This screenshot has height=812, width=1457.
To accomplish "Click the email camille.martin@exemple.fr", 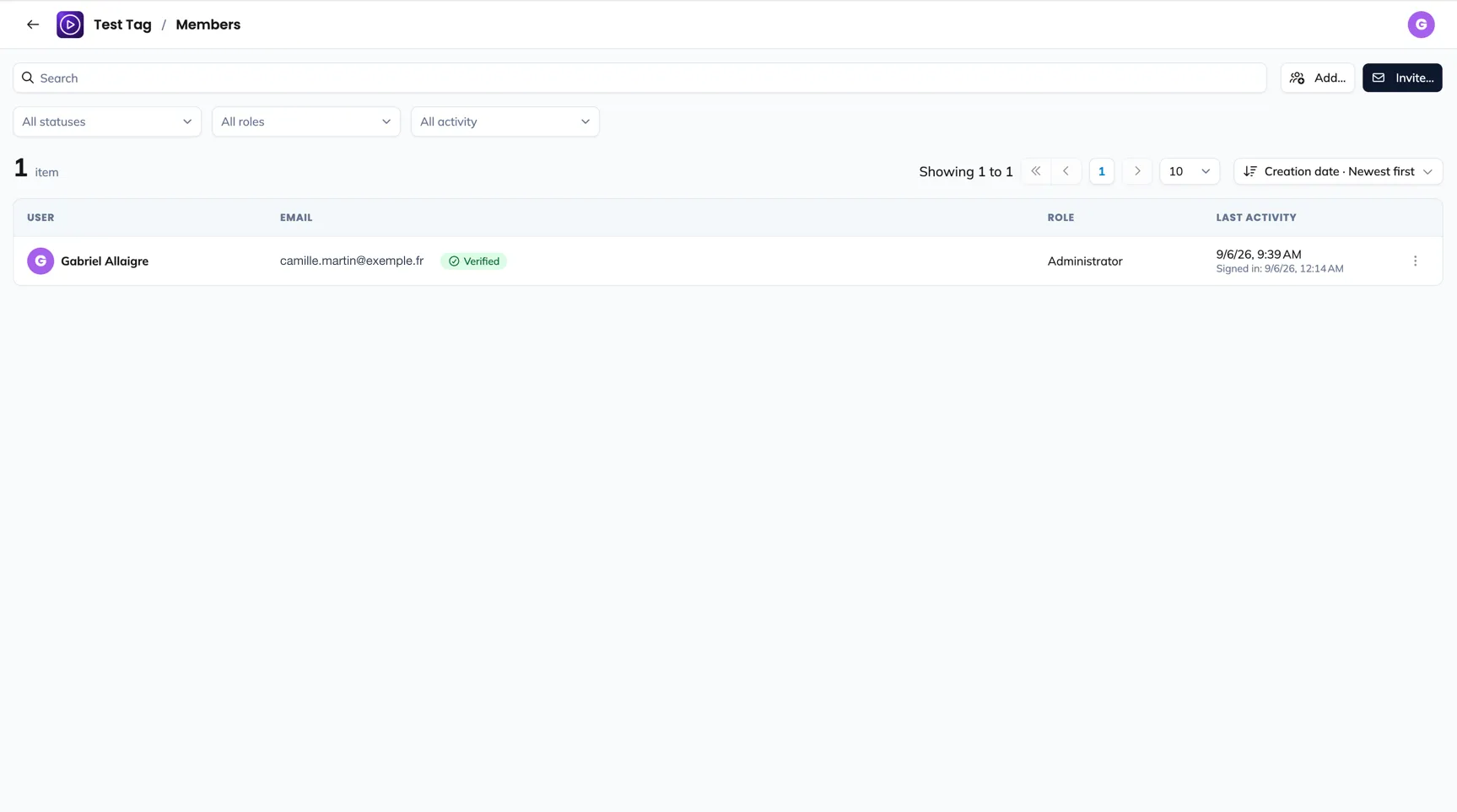I will coord(352,261).
